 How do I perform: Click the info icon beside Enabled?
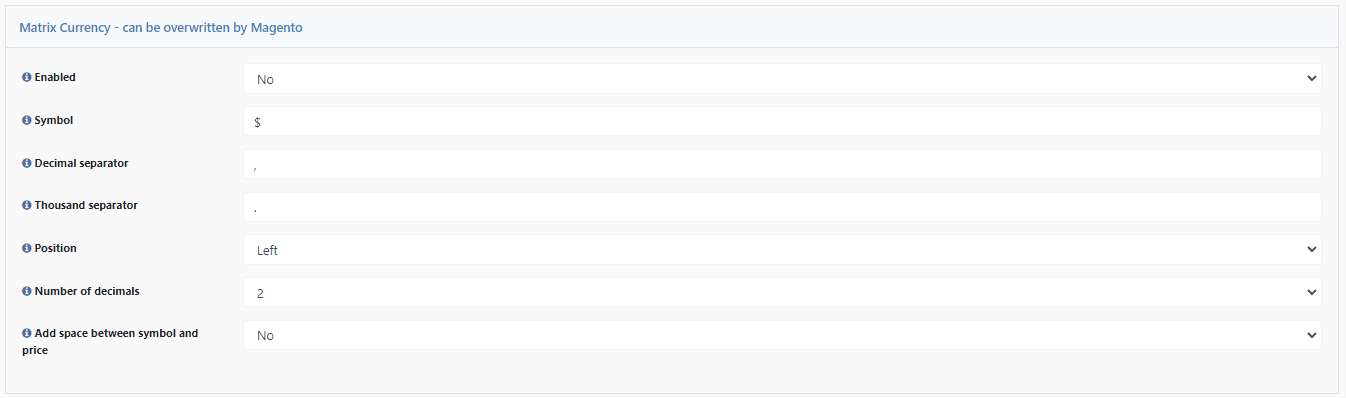(27, 77)
